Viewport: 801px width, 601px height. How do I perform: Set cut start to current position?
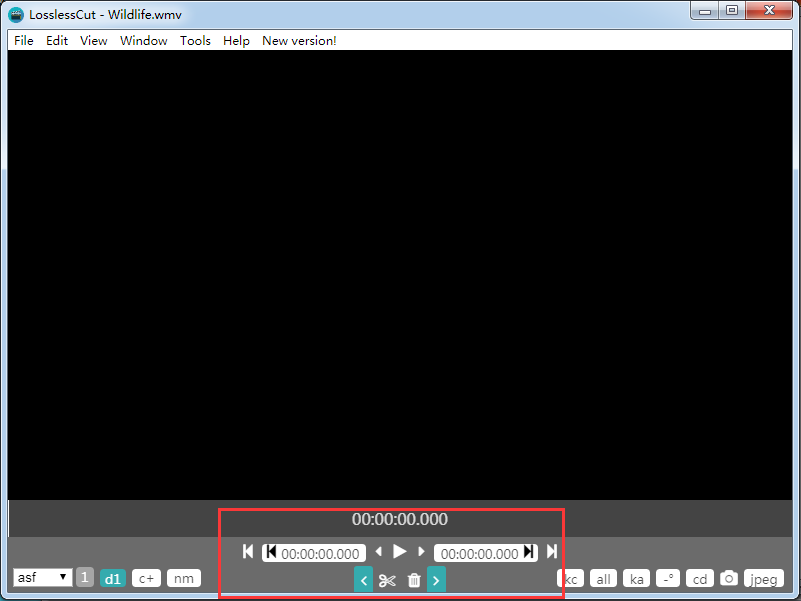[363, 580]
